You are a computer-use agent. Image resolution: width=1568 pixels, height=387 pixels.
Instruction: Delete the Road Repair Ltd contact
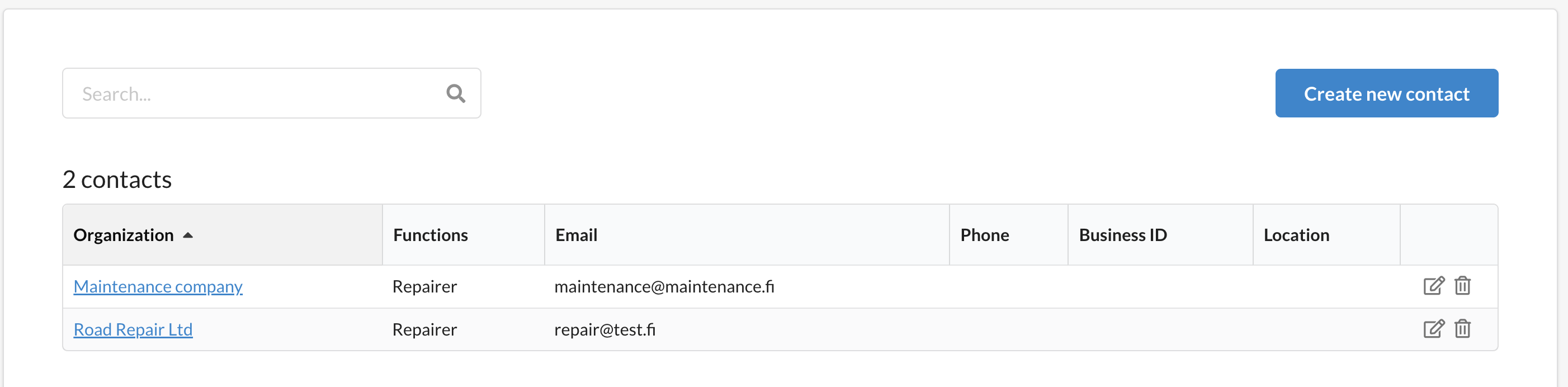tap(1462, 329)
